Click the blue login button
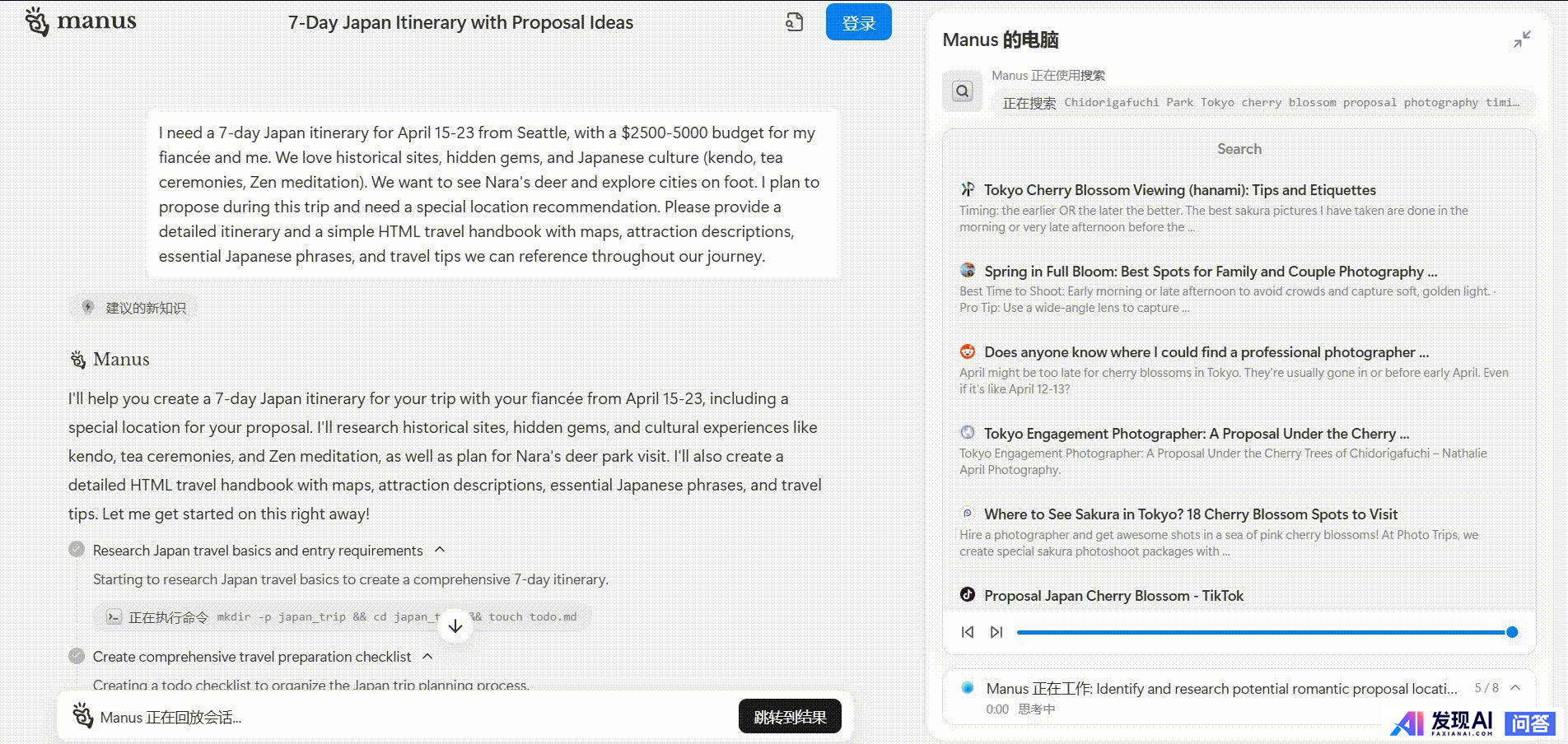The width and height of the screenshot is (1568, 744). 858,22
